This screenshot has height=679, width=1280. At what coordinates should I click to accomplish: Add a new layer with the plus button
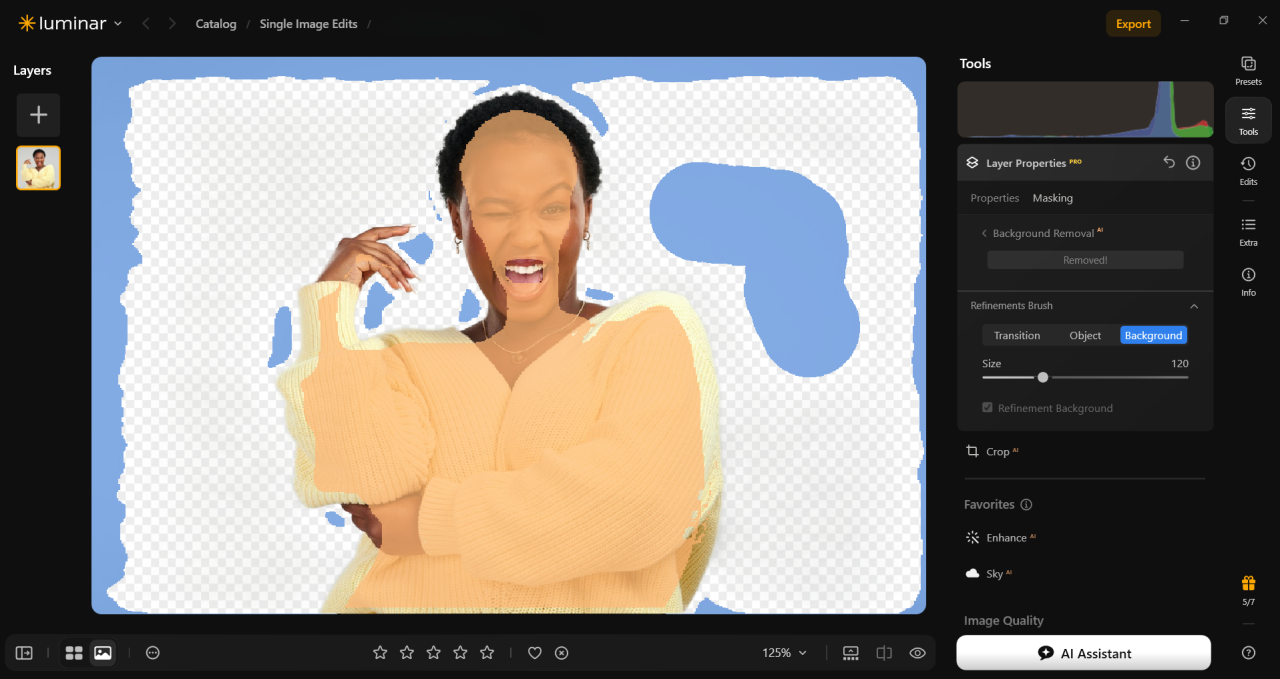click(38, 115)
